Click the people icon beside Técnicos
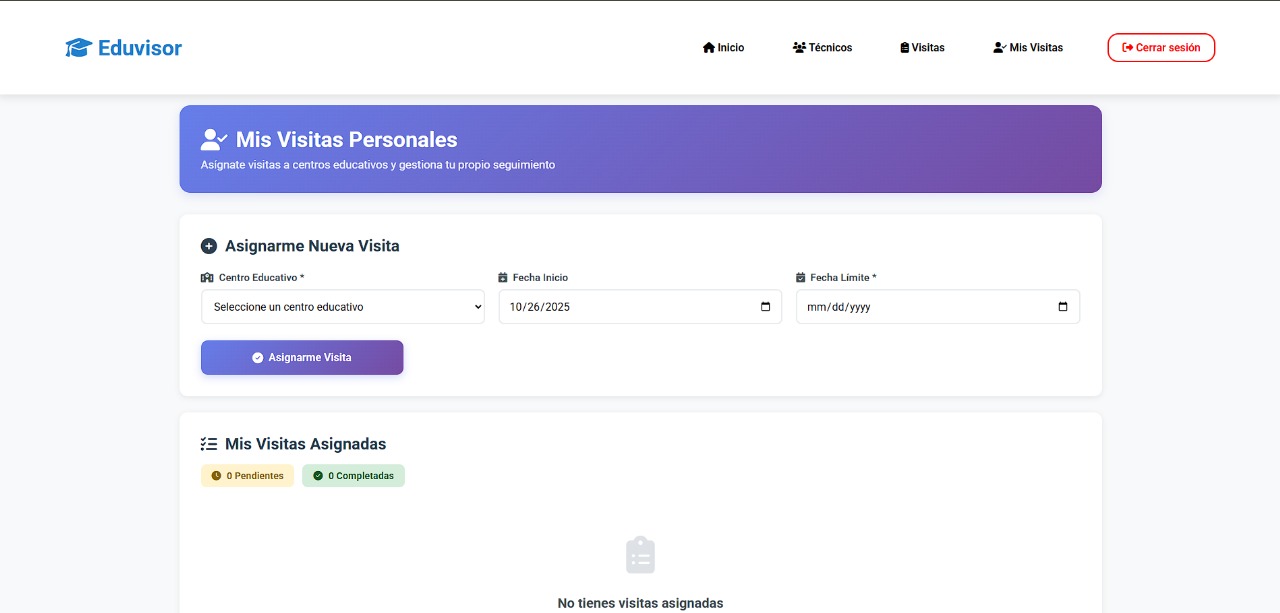This screenshot has height=613, width=1280. (799, 48)
